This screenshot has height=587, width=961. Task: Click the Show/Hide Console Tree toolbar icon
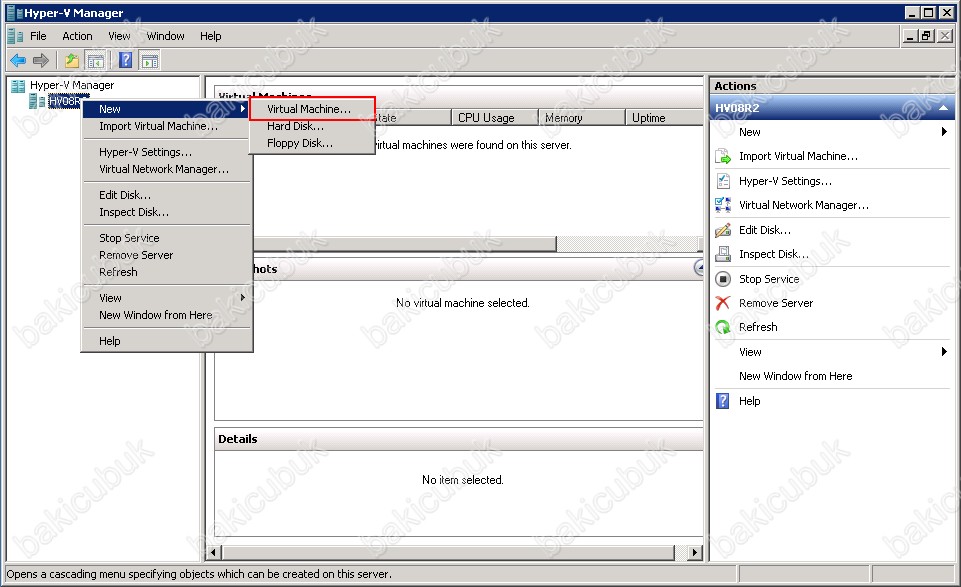click(x=96, y=60)
